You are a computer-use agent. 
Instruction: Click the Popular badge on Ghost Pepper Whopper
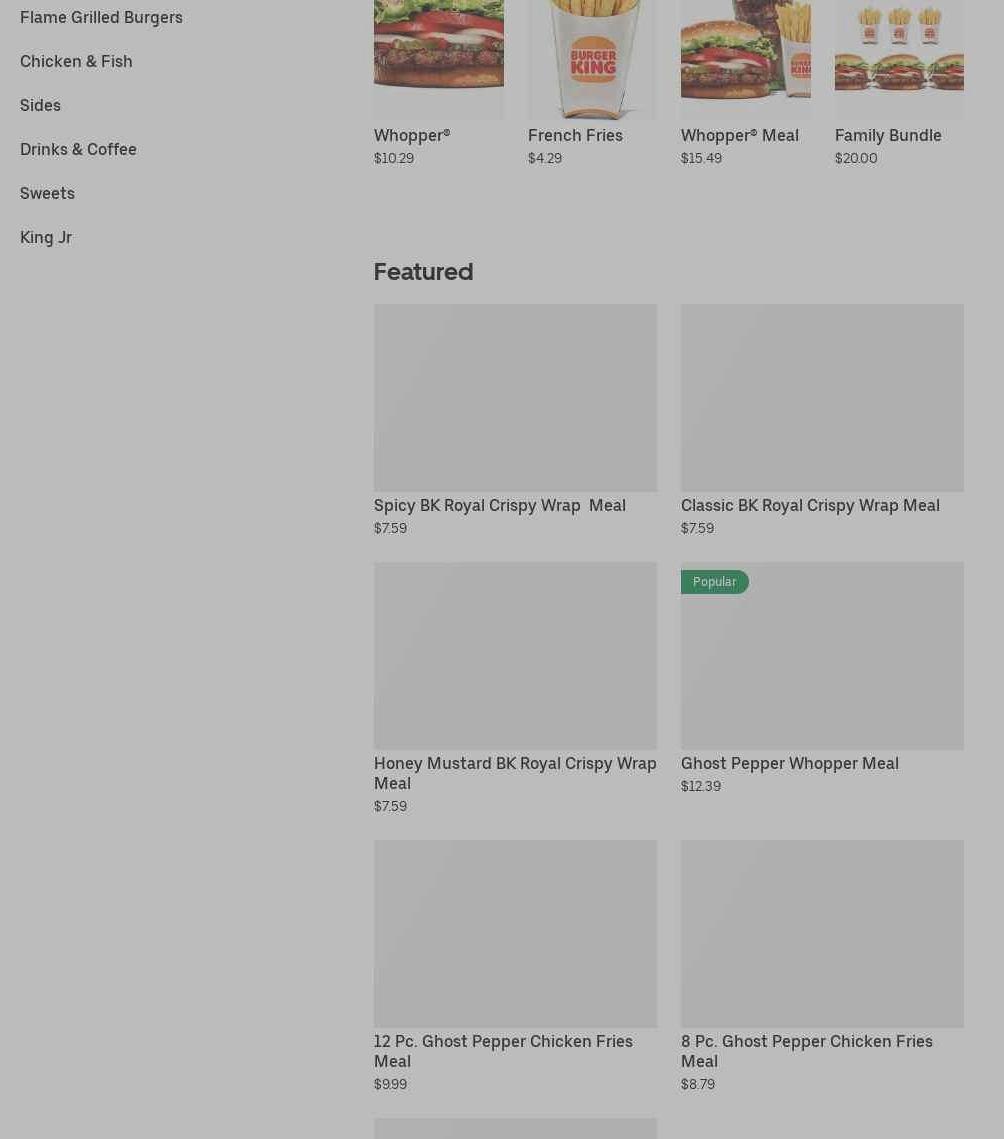715,582
